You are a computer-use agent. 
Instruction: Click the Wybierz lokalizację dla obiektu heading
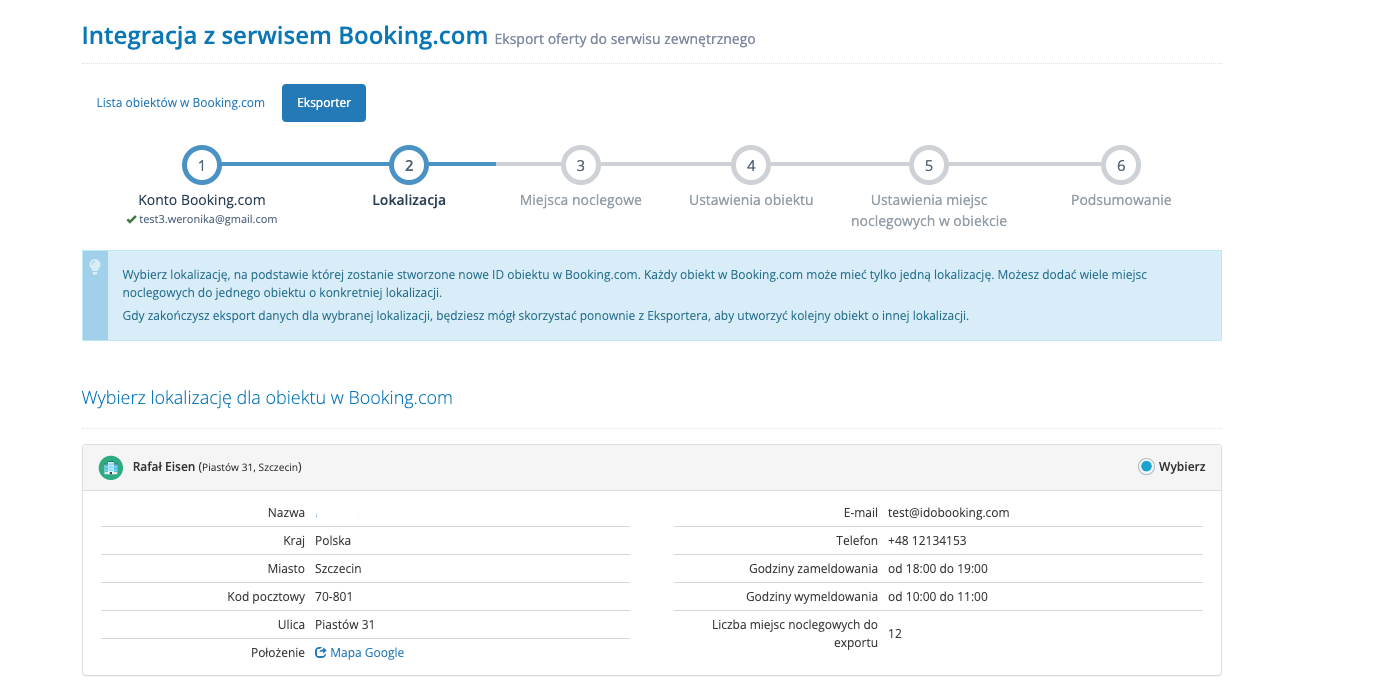tap(267, 398)
